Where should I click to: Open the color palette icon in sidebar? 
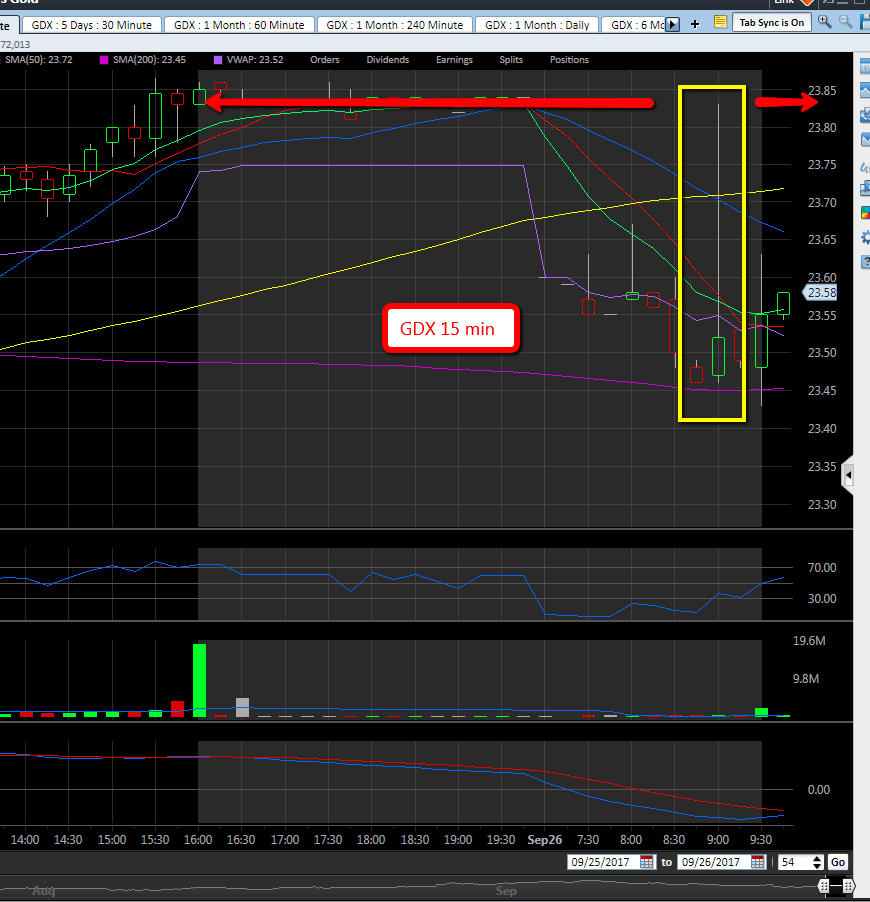click(x=865, y=212)
